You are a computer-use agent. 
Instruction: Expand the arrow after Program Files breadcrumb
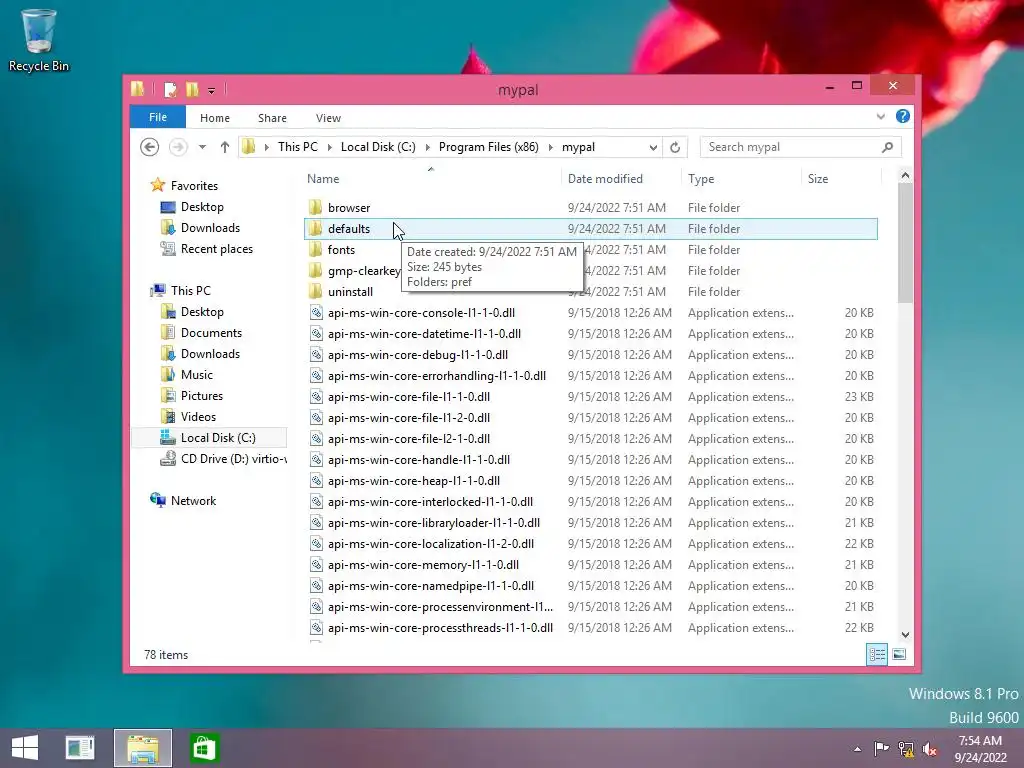point(551,148)
